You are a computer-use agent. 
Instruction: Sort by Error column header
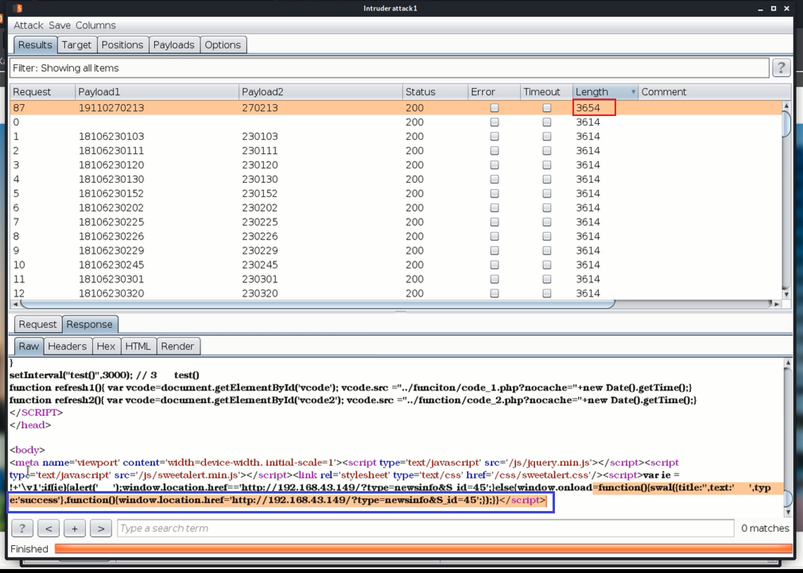click(x=494, y=92)
